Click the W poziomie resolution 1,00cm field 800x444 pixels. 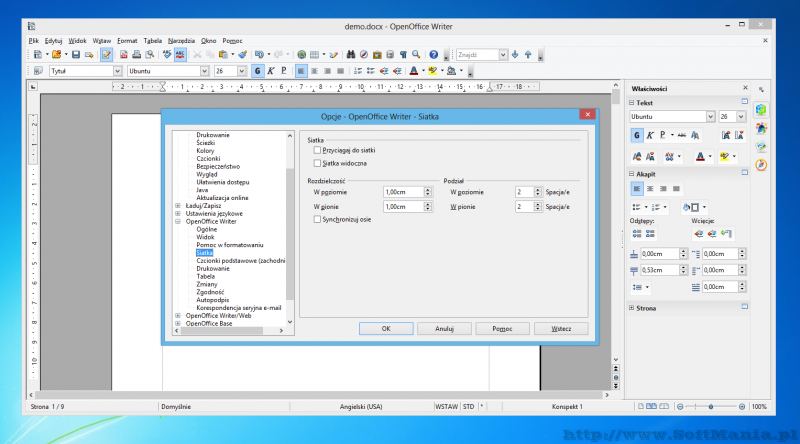(404, 192)
